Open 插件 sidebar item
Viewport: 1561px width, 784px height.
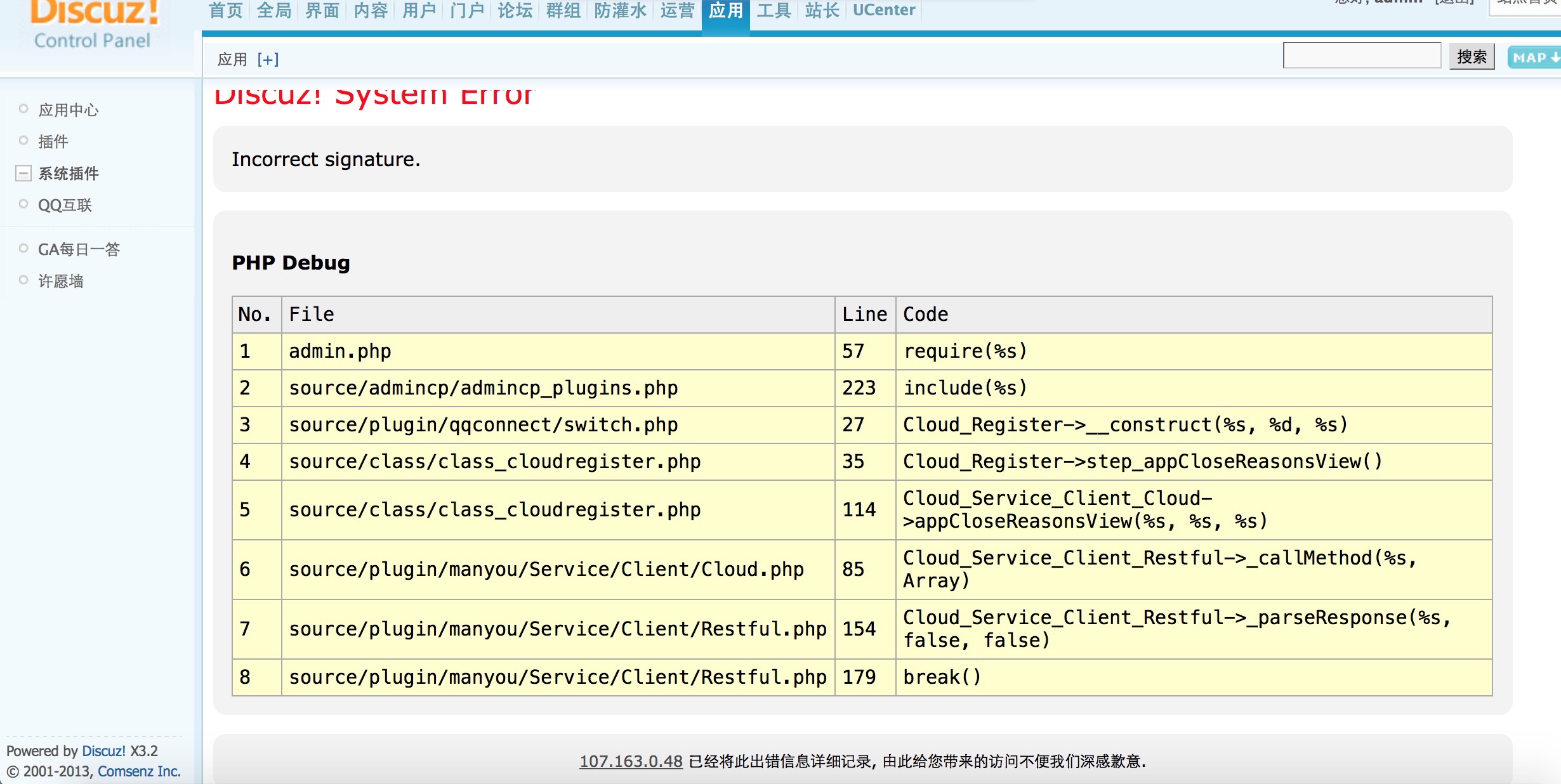[53, 141]
